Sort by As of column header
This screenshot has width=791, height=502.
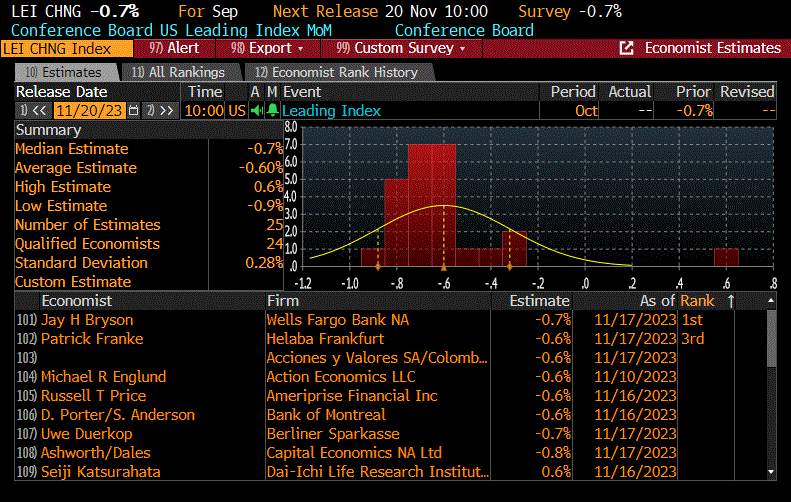coord(657,301)
